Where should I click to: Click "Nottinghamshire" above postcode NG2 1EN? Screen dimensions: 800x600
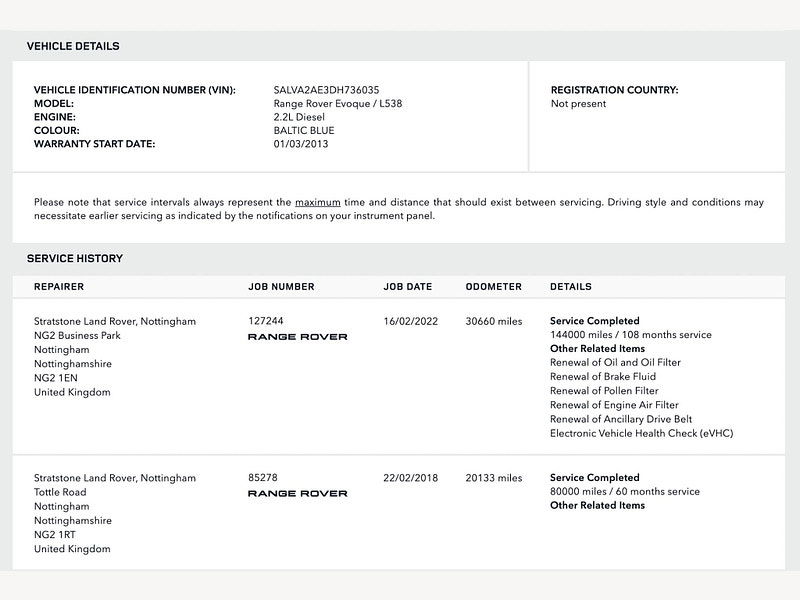[x=72, y=364]
